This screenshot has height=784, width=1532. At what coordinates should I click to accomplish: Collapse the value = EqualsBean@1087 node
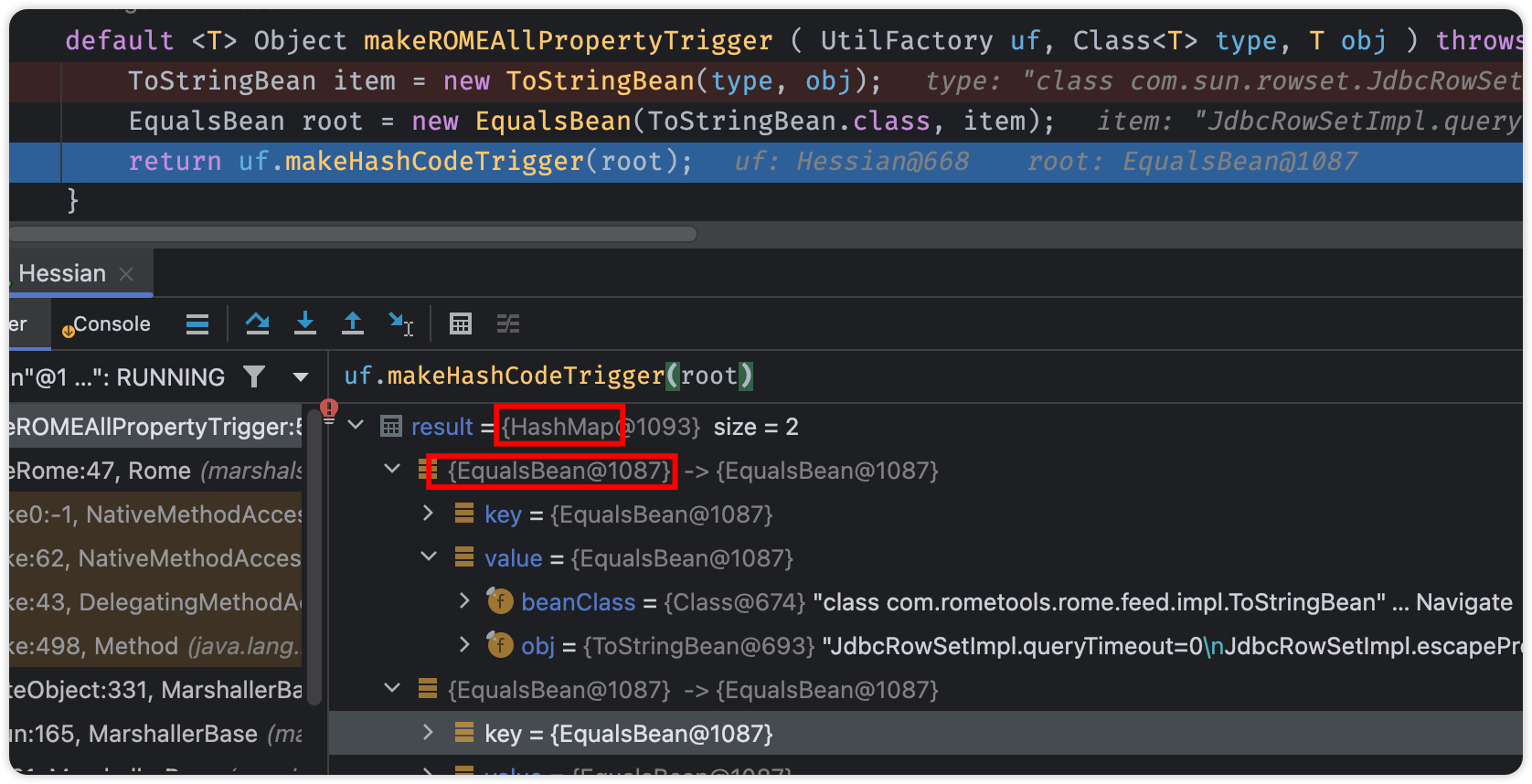click(x=428, y=556)
